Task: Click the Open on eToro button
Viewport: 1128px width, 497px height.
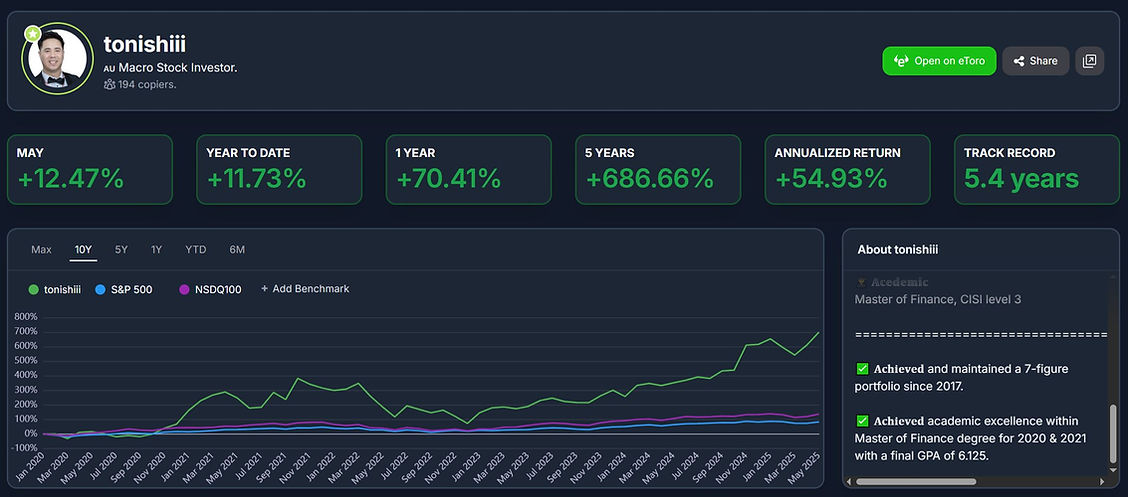Action: click(939, 61)
